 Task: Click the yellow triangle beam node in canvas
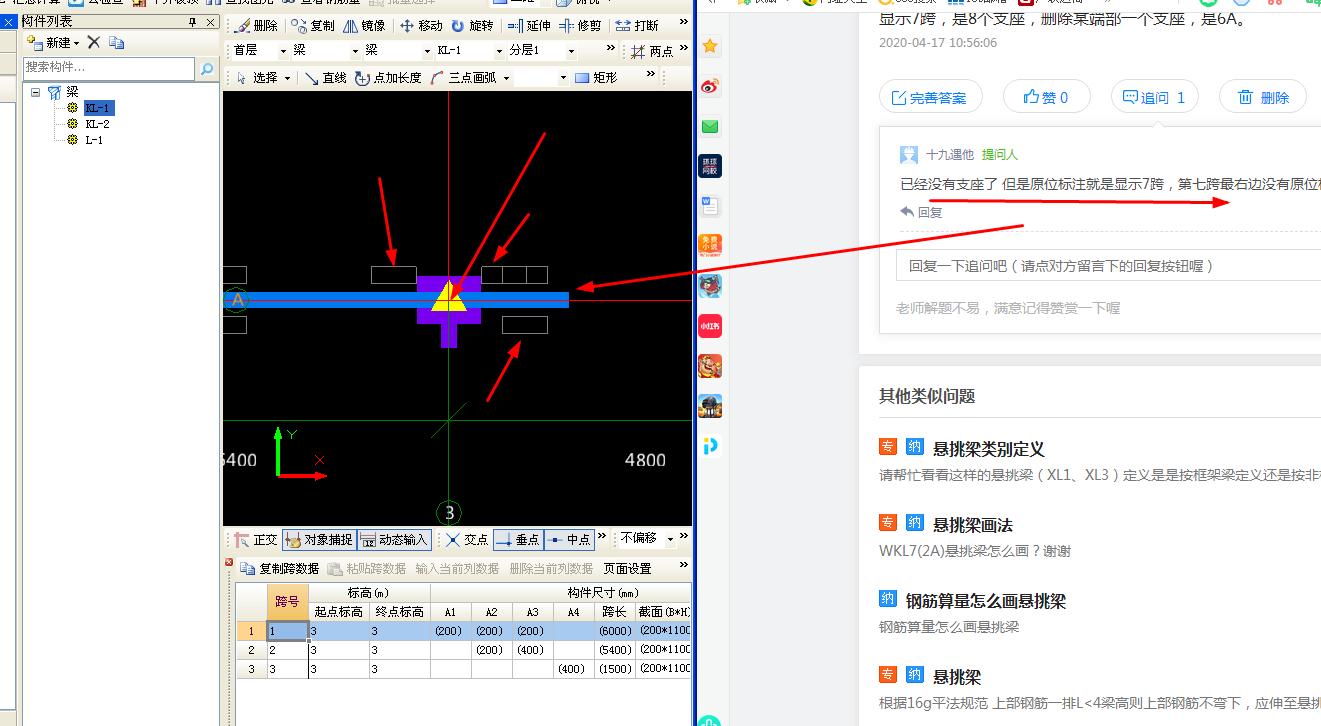(450, 297)
